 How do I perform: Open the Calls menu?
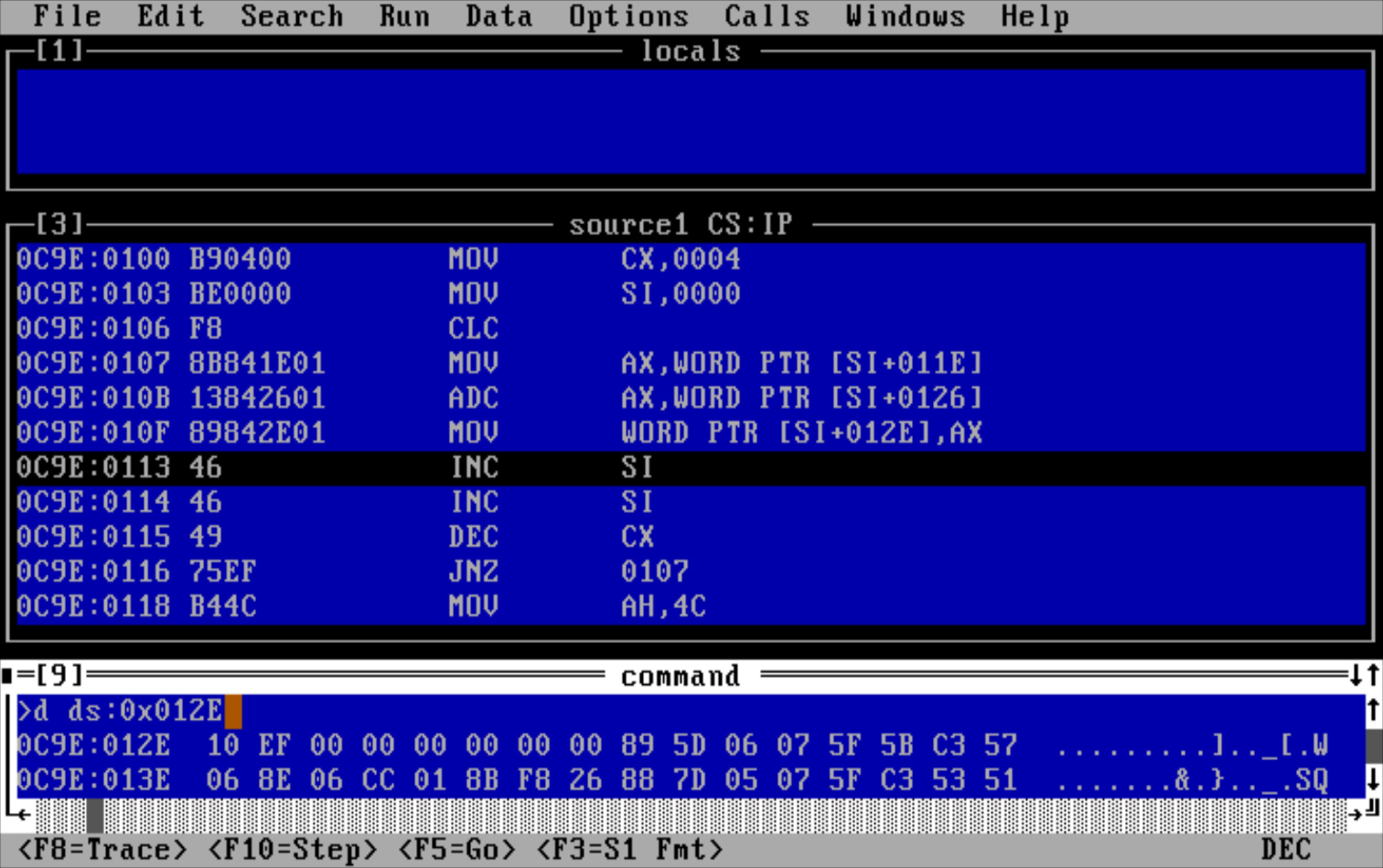click(x=767, y=16)
